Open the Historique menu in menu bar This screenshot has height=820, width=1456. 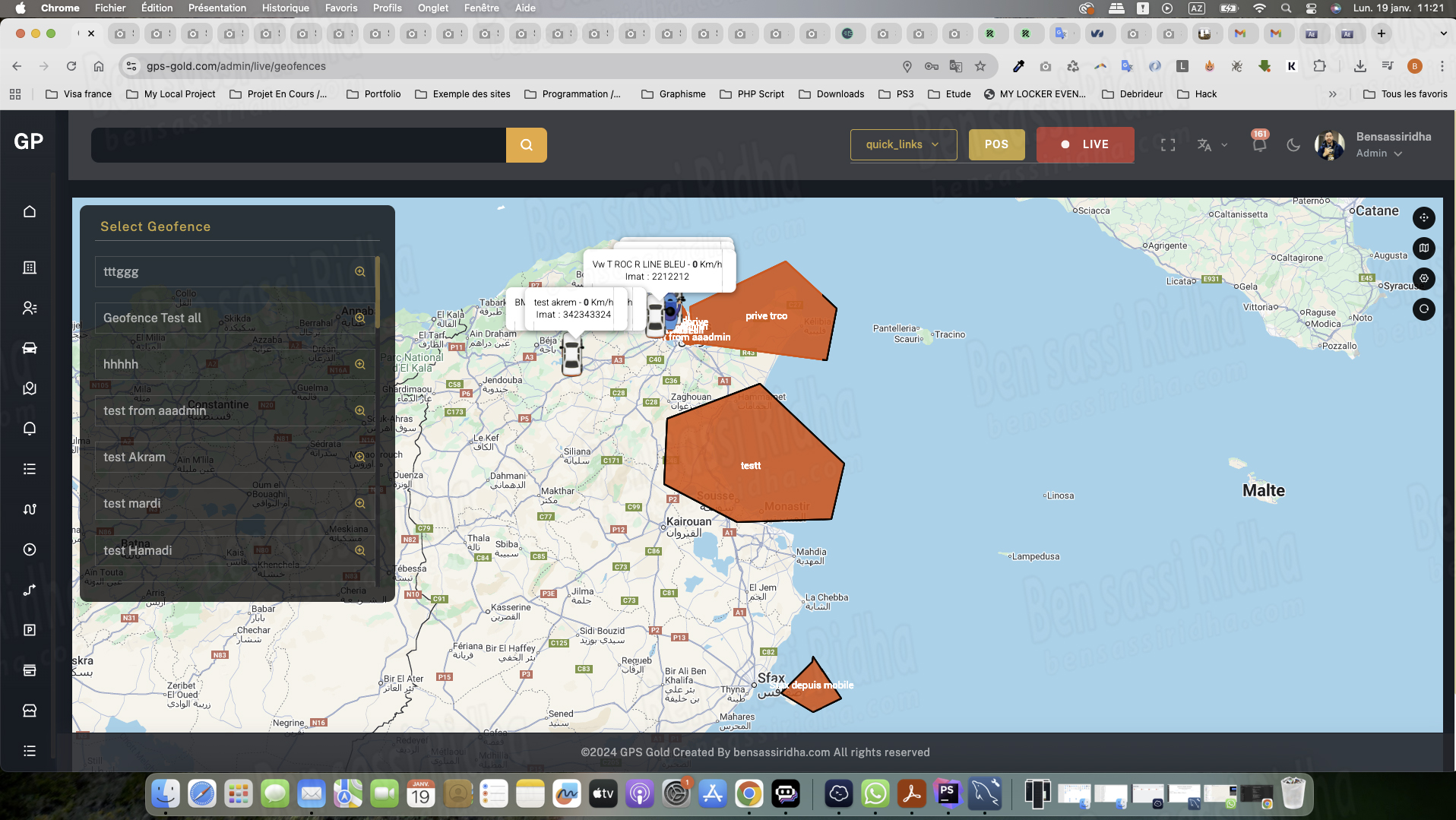pos(285,8)
